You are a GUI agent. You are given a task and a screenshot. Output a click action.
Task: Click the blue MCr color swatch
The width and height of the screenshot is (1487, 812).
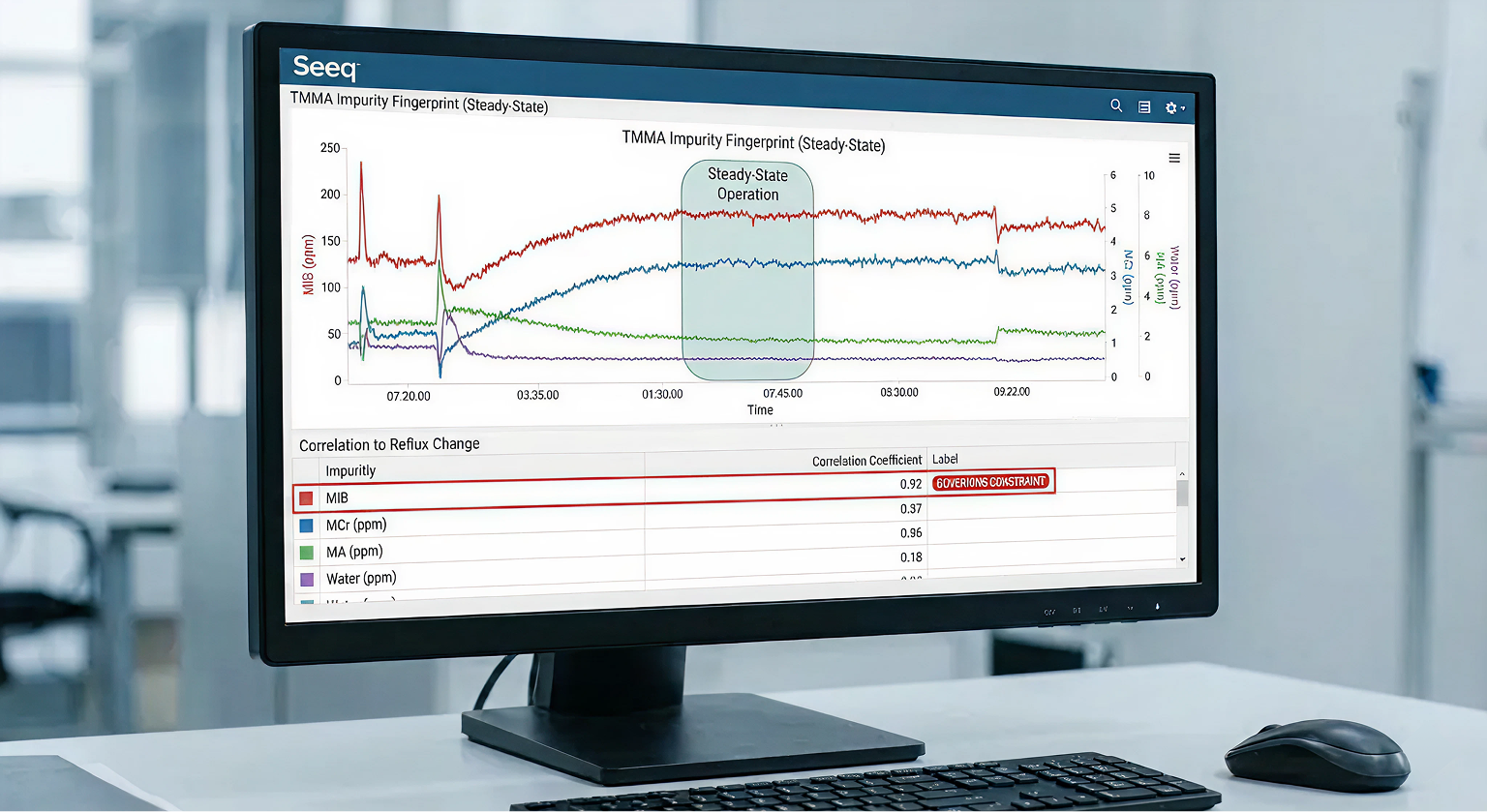pos(306,526)
